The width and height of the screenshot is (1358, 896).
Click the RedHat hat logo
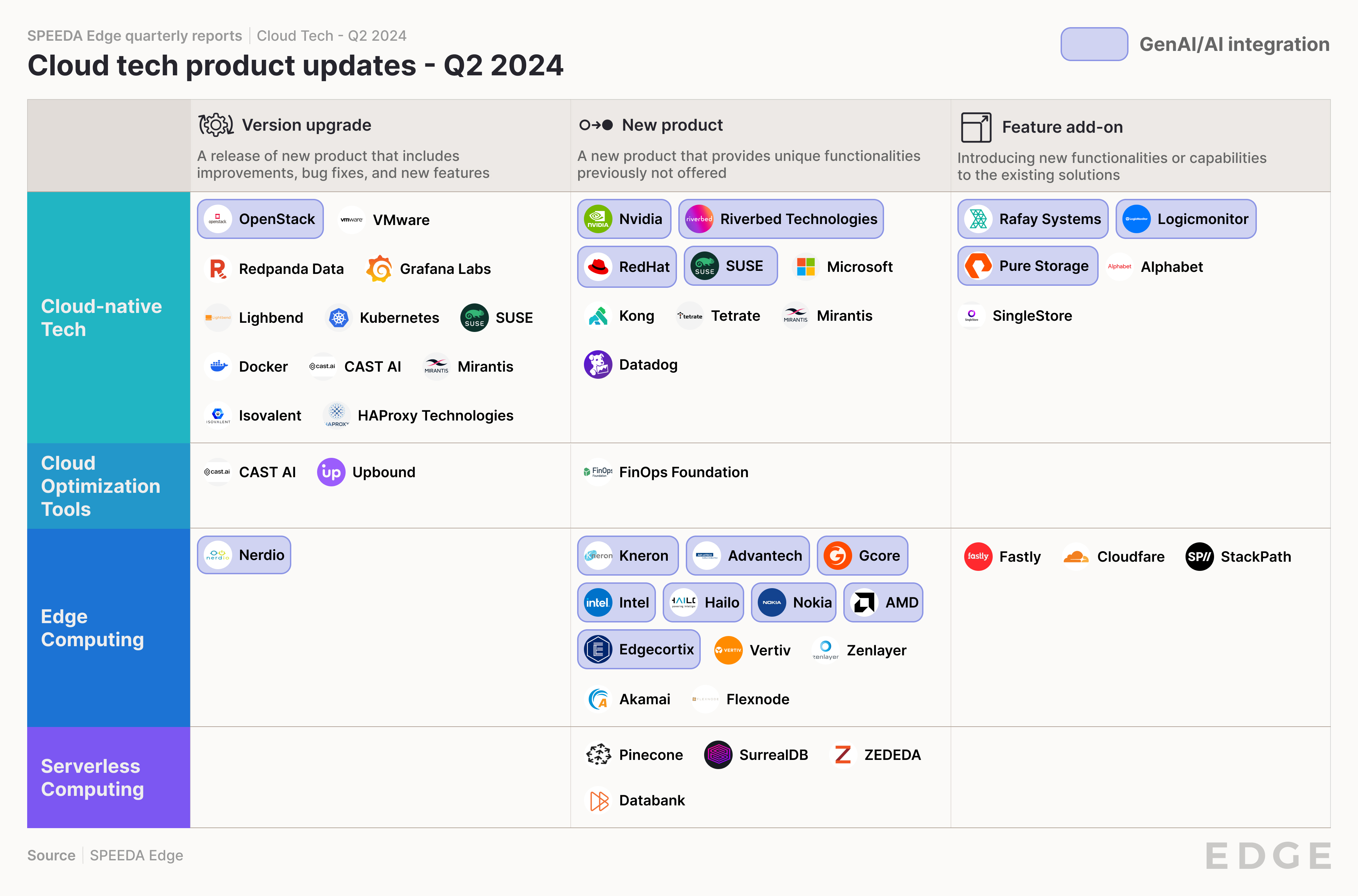click(x=598, y=267)
